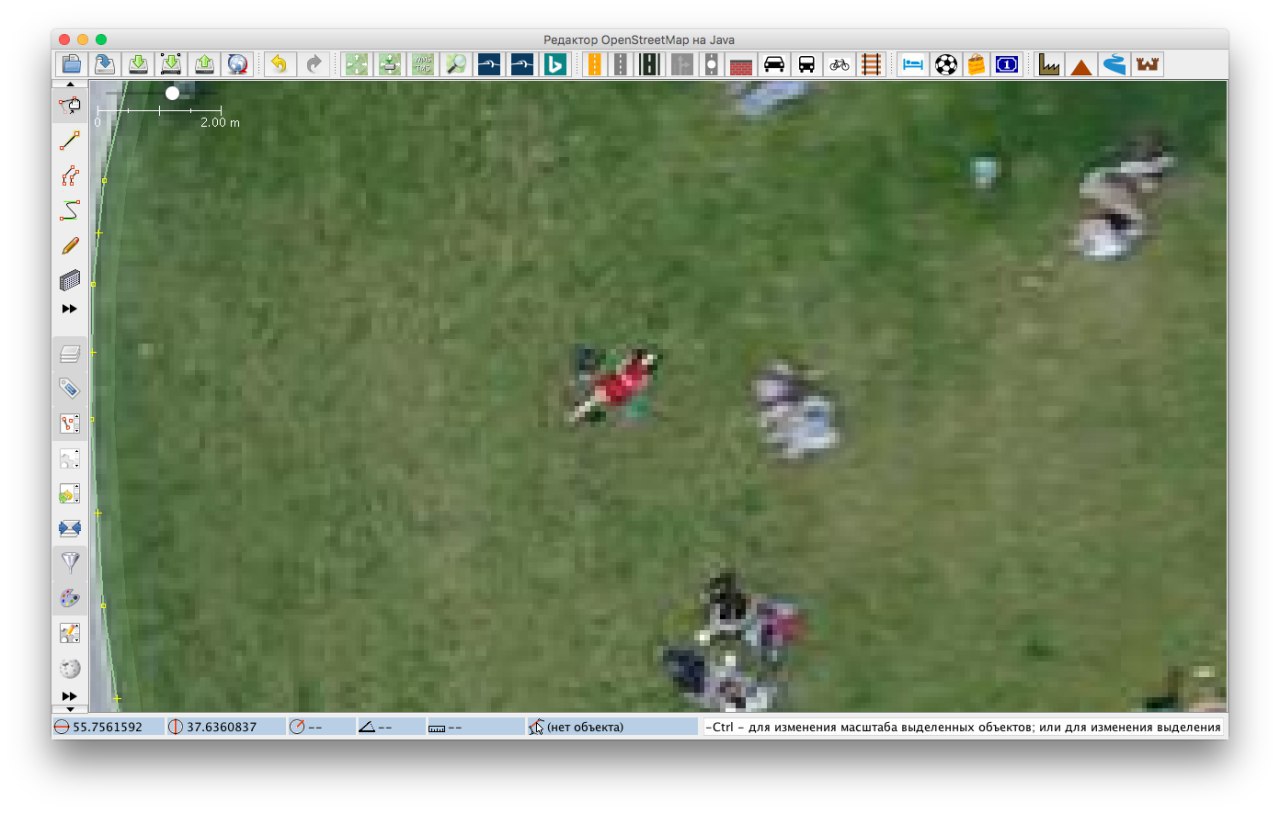The height and width of the screenshot is (813, 1280).
Task: Activate the green curve draw tool
Action: (70, 211)
